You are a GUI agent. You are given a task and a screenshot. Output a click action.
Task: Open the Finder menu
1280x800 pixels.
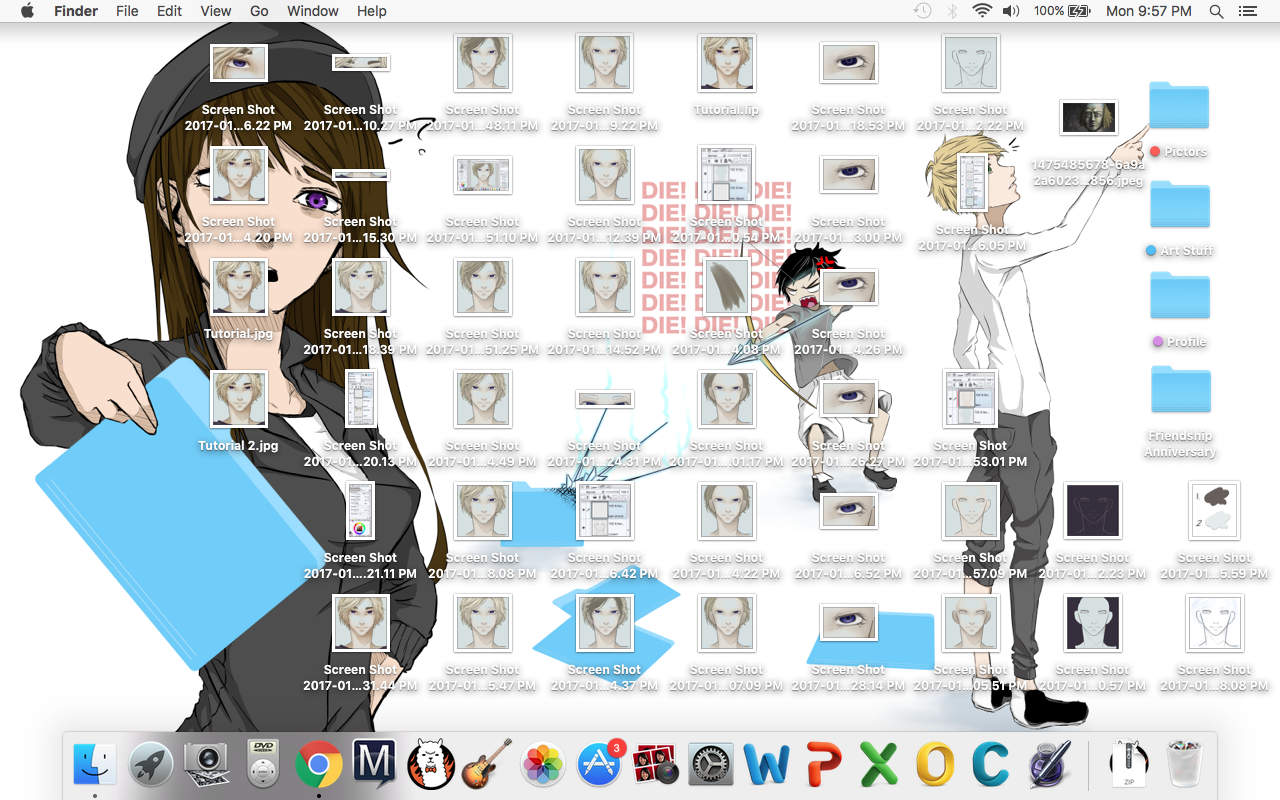(x=76, y=11)
